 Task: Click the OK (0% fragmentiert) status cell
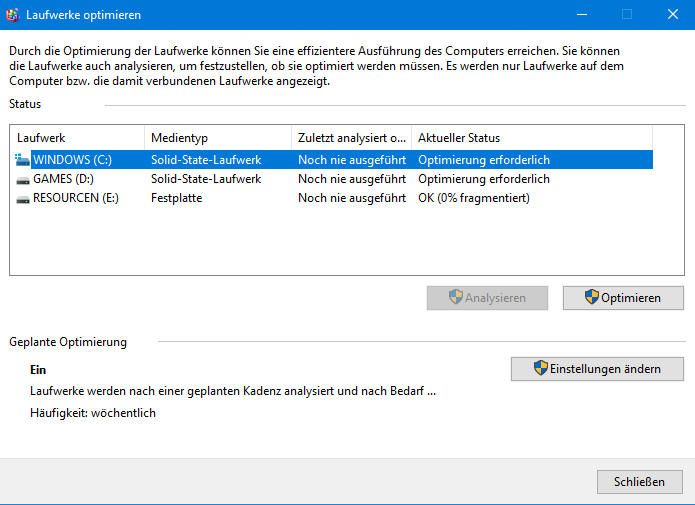474,198
